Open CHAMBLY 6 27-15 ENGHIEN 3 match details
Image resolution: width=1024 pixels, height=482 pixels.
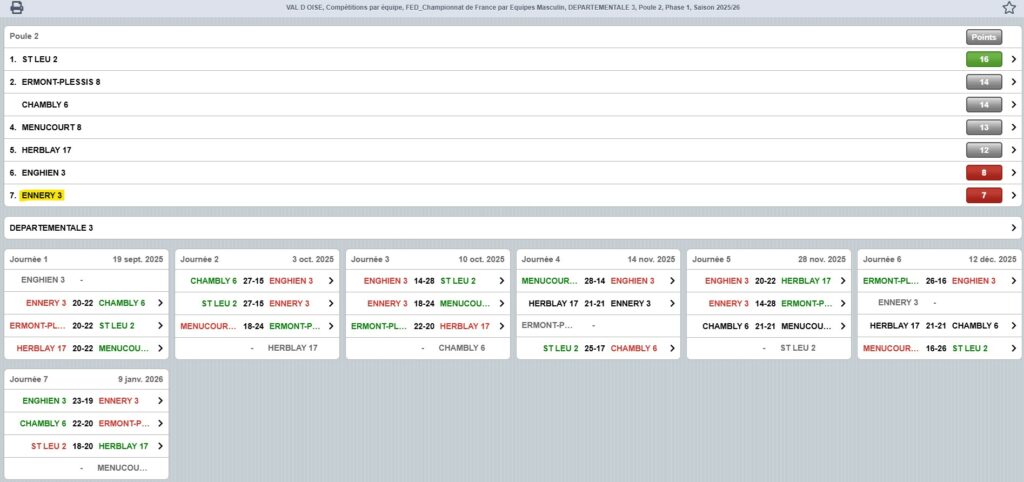(x=330, y=281)
